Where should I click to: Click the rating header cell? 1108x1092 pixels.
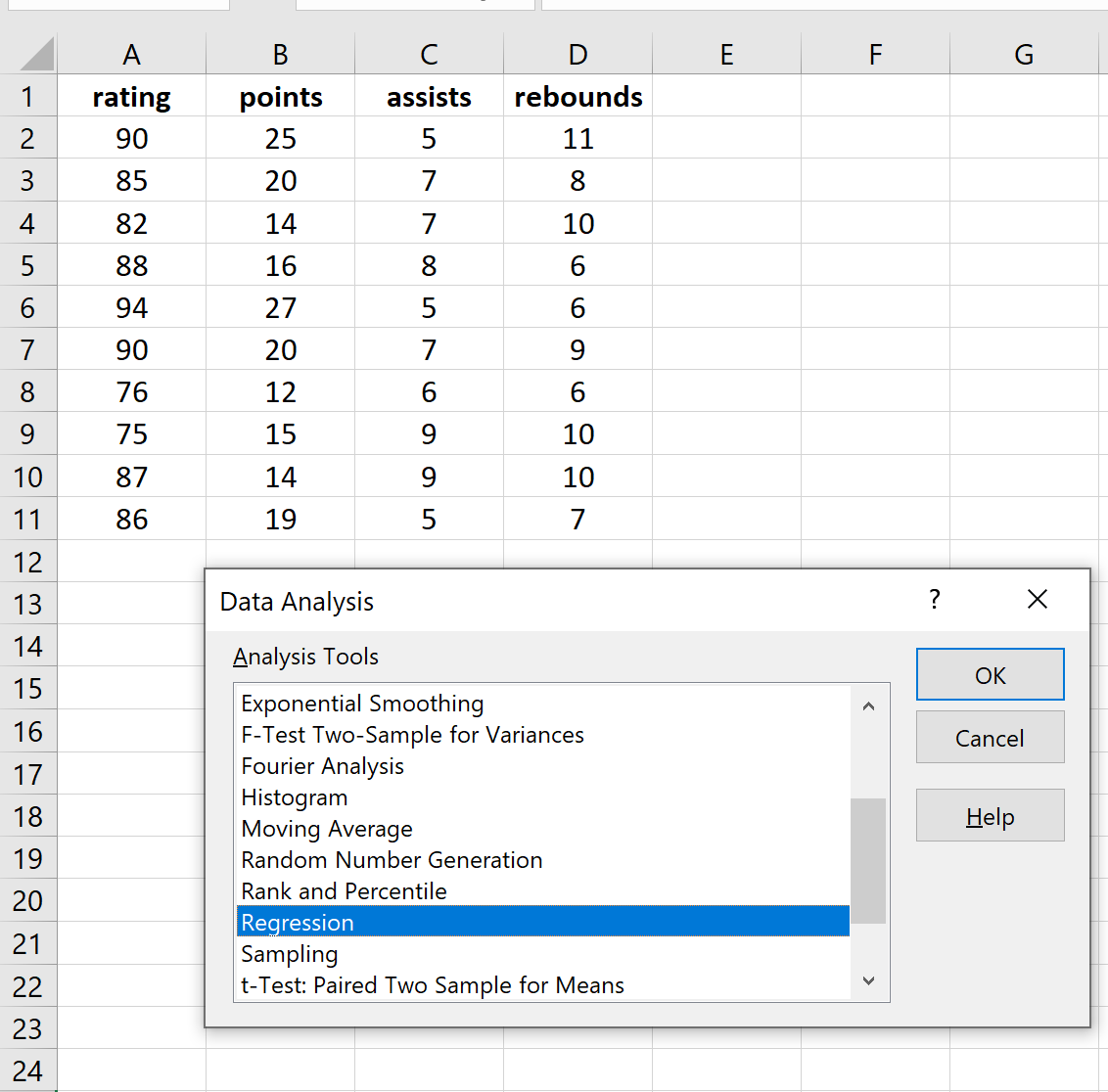[x=131, y=96]
